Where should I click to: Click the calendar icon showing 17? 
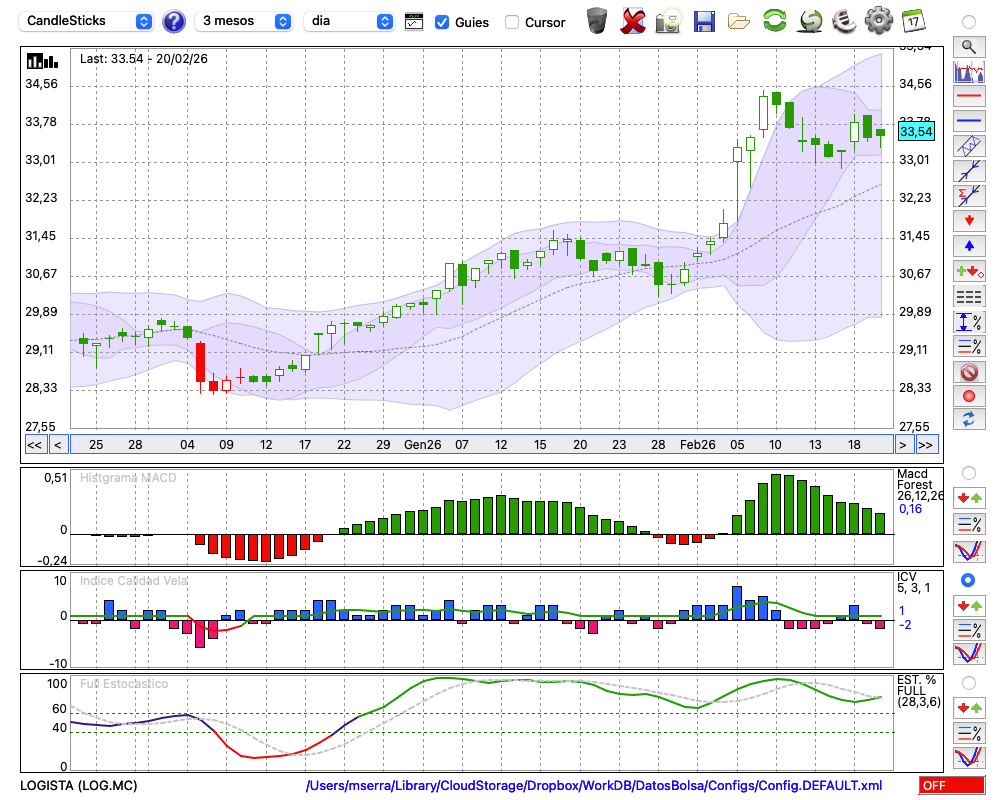[913, 21]
